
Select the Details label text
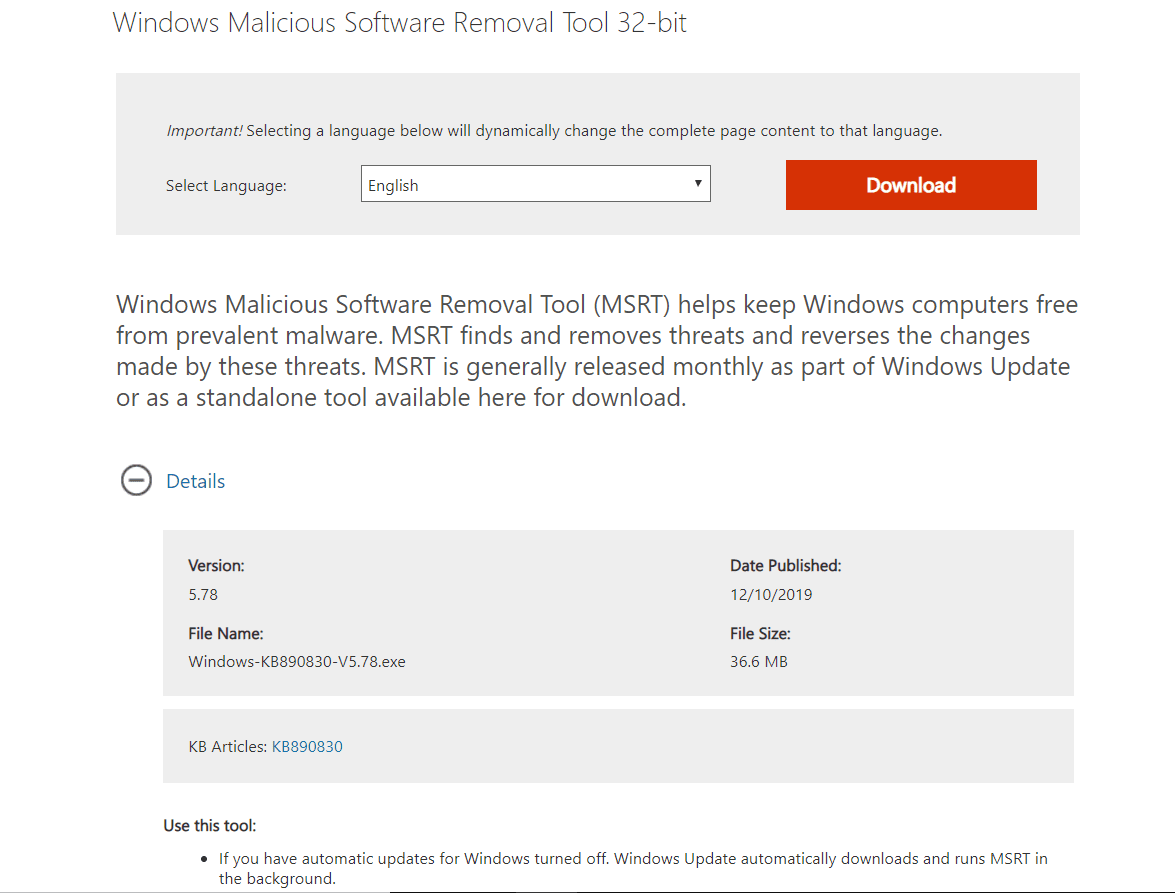tap(195, 481)
